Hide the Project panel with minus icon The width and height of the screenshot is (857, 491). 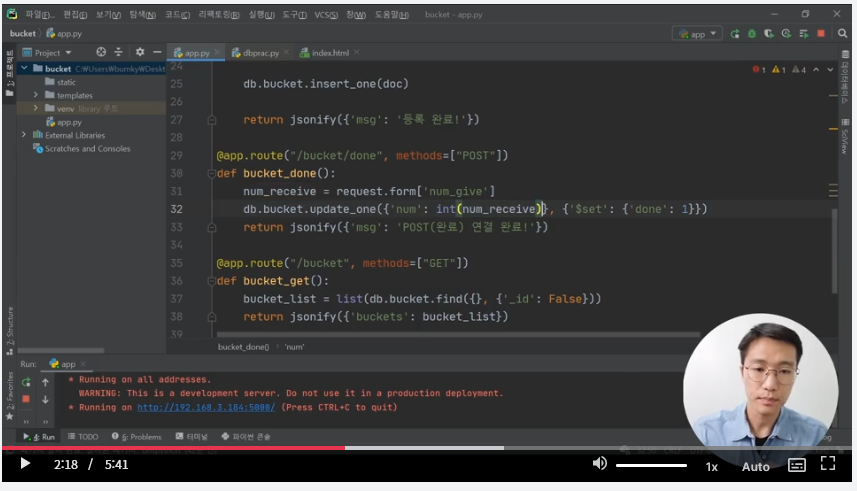[157, 52]
